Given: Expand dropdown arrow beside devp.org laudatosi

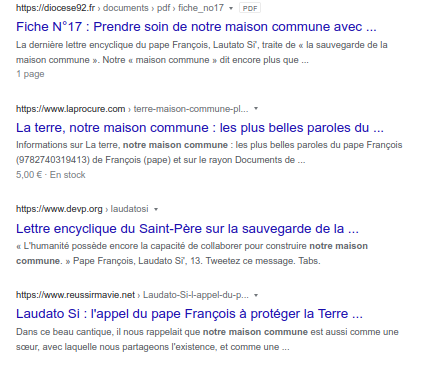Looking at the screenshot, I should tap(156, 209).
